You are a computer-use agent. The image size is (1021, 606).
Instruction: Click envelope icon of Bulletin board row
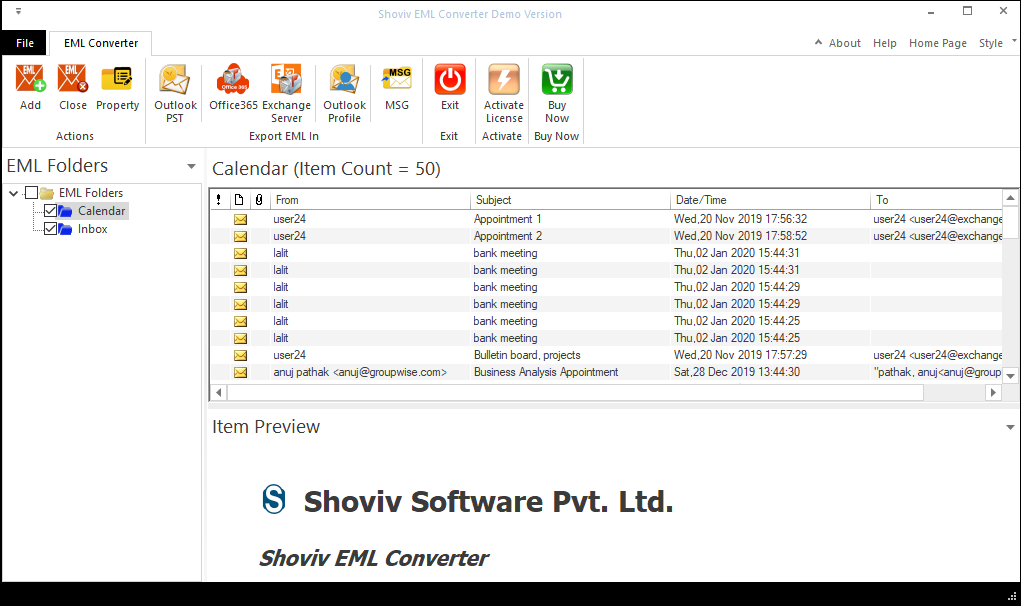coord(240,355)
